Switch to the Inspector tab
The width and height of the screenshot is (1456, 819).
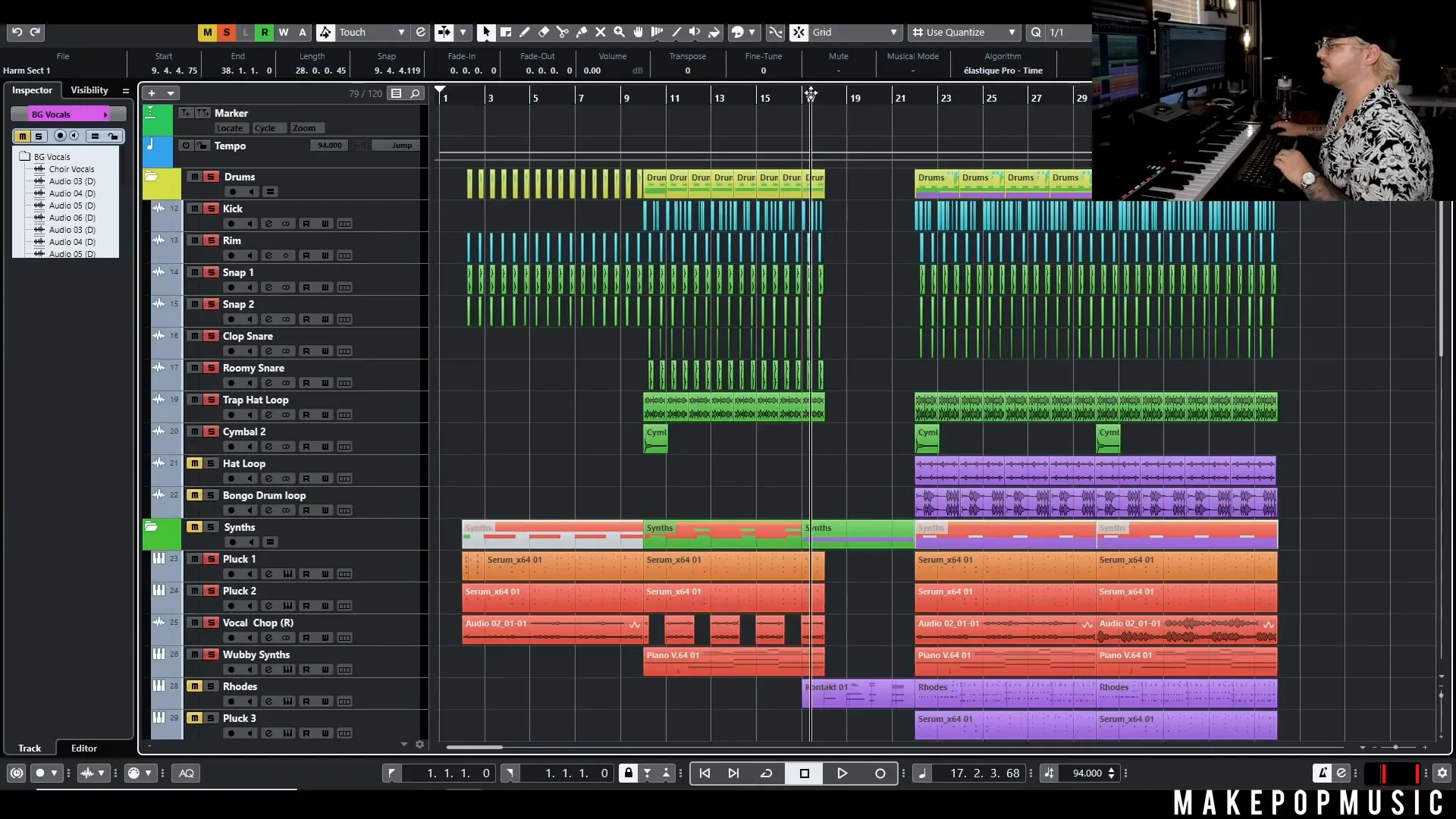32,89
